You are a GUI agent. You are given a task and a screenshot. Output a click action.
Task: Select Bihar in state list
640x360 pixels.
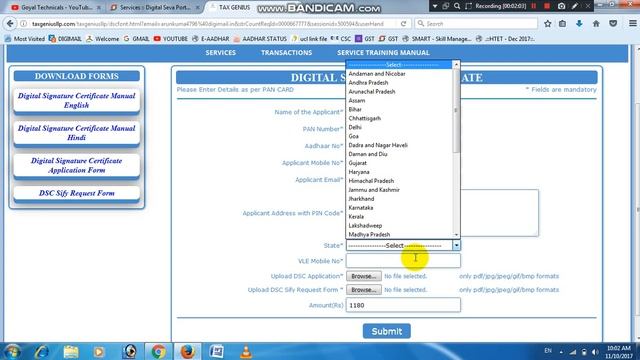point(399,109)
